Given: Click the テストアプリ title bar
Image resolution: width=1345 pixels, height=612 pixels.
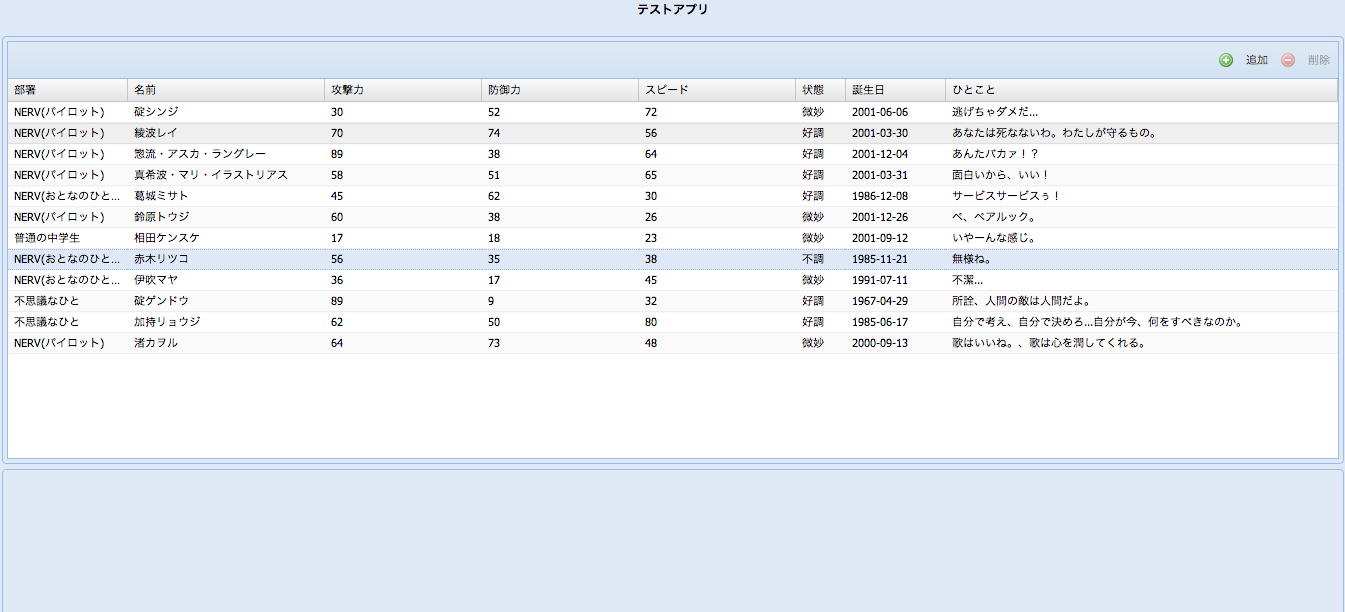Looking at the screenshot, I should 672,10.
